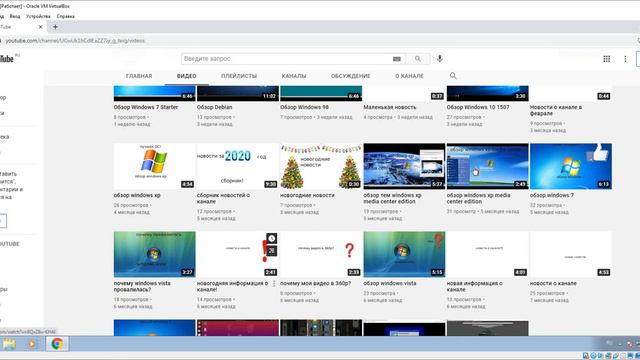Play обзор windows vista thumbnail
This screenshot has width=640, height=360.
(404, 254)
